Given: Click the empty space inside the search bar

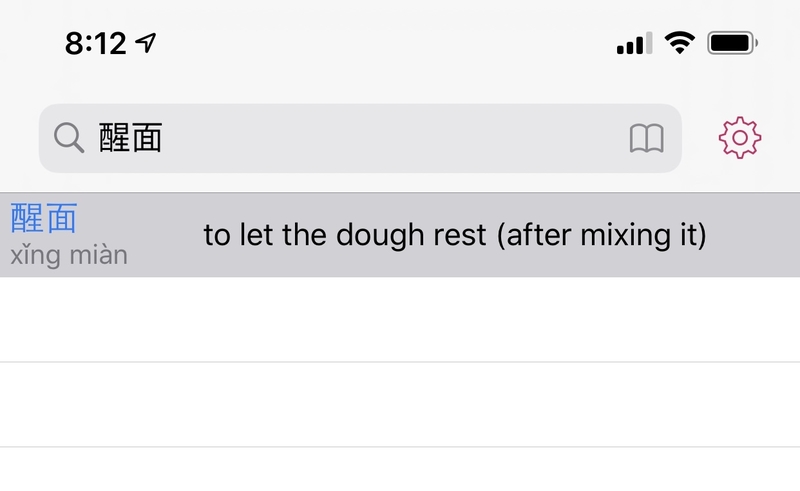Looking at the screenshot, I should pyautogui.click(x=395, y=138).
